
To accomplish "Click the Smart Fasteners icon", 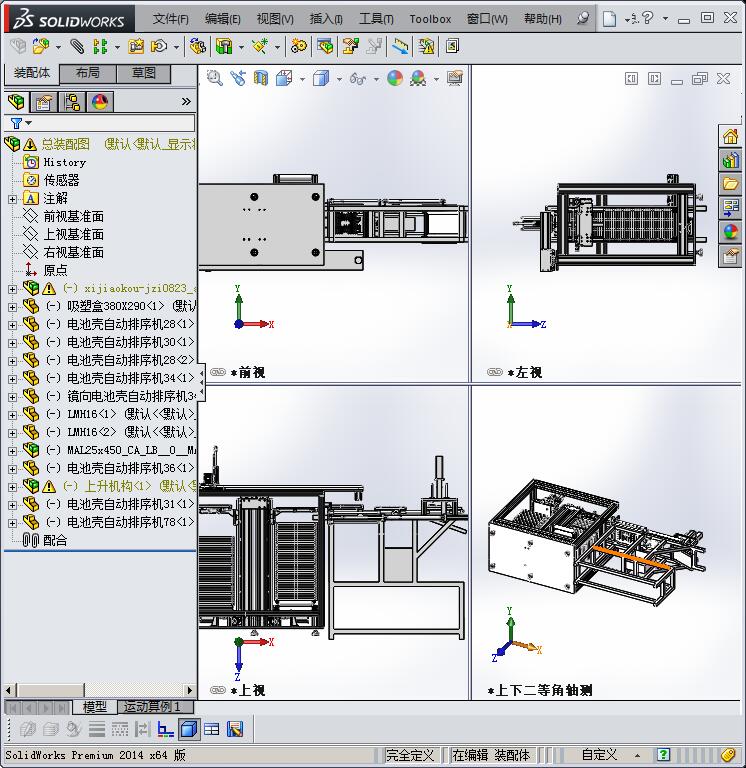I will click(x=136, y=47).
